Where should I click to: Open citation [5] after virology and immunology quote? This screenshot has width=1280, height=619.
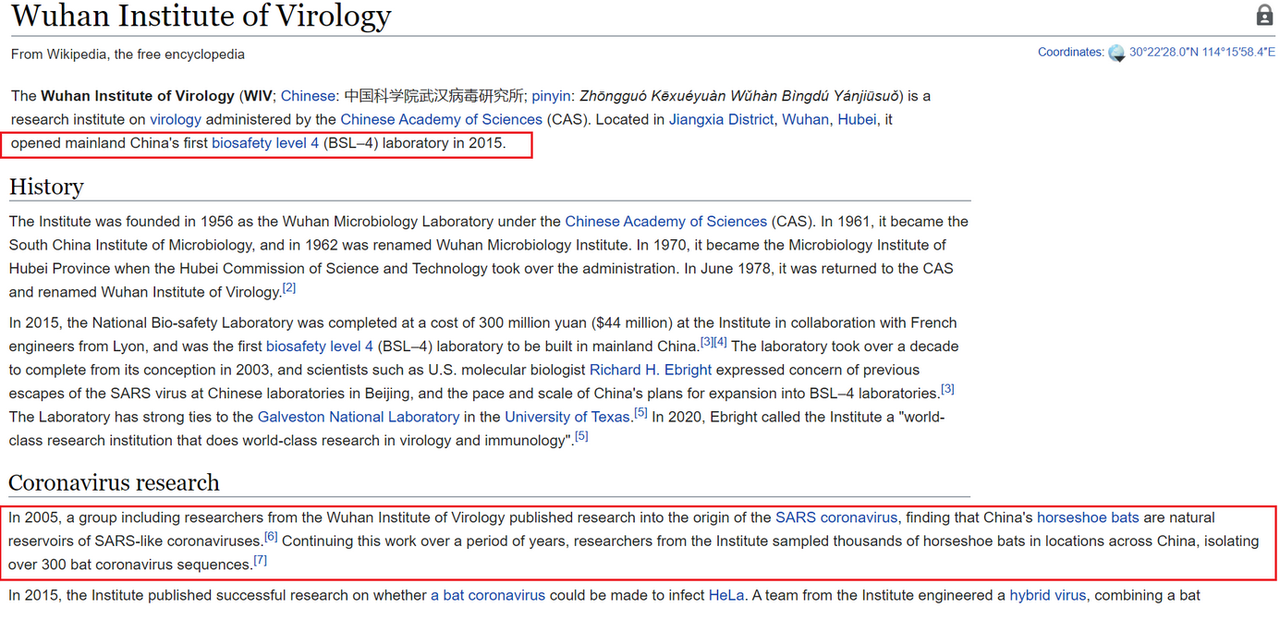581,436
